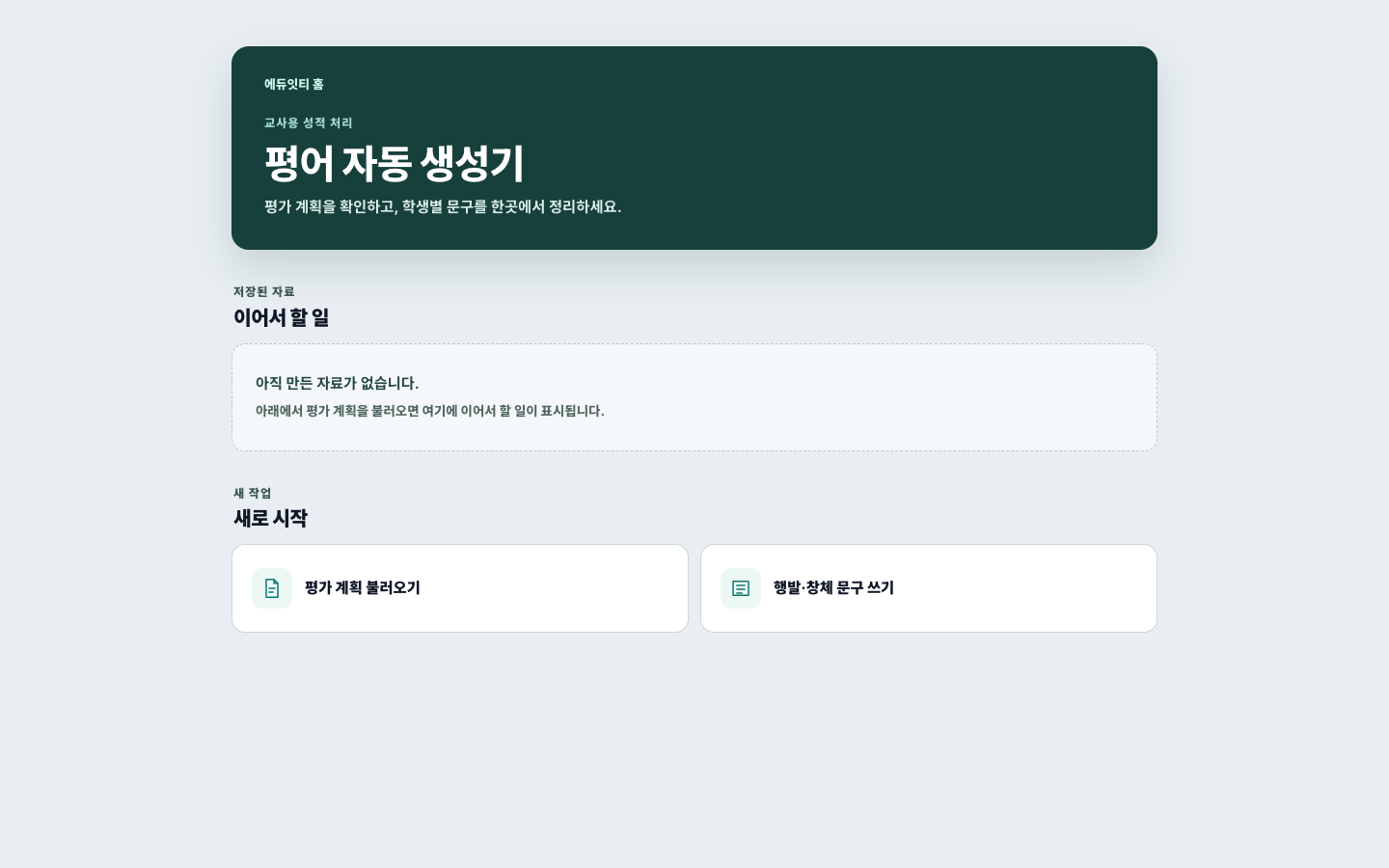Viewport: 1389px width, 868px height.
Task: Click the 새로 시작 heading
Action: click(270, 518)
